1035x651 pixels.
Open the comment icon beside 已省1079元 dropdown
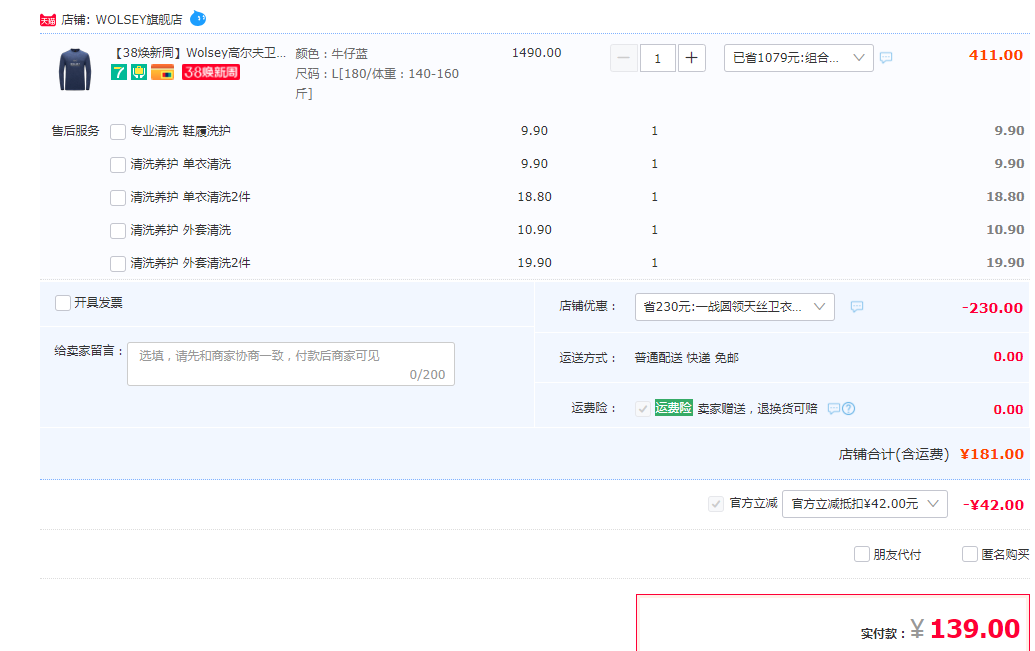click(x=886, y=57)
